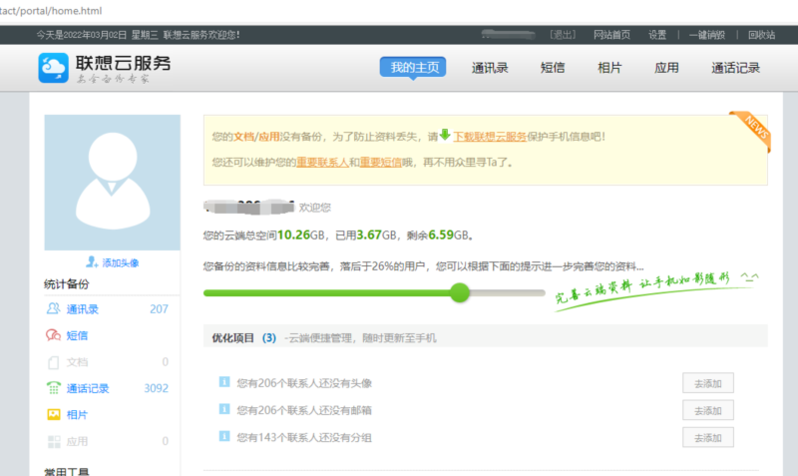Click the Lenovo cloud service logo icon
Screen dimensions: 798x476
(x=52, y=68)
